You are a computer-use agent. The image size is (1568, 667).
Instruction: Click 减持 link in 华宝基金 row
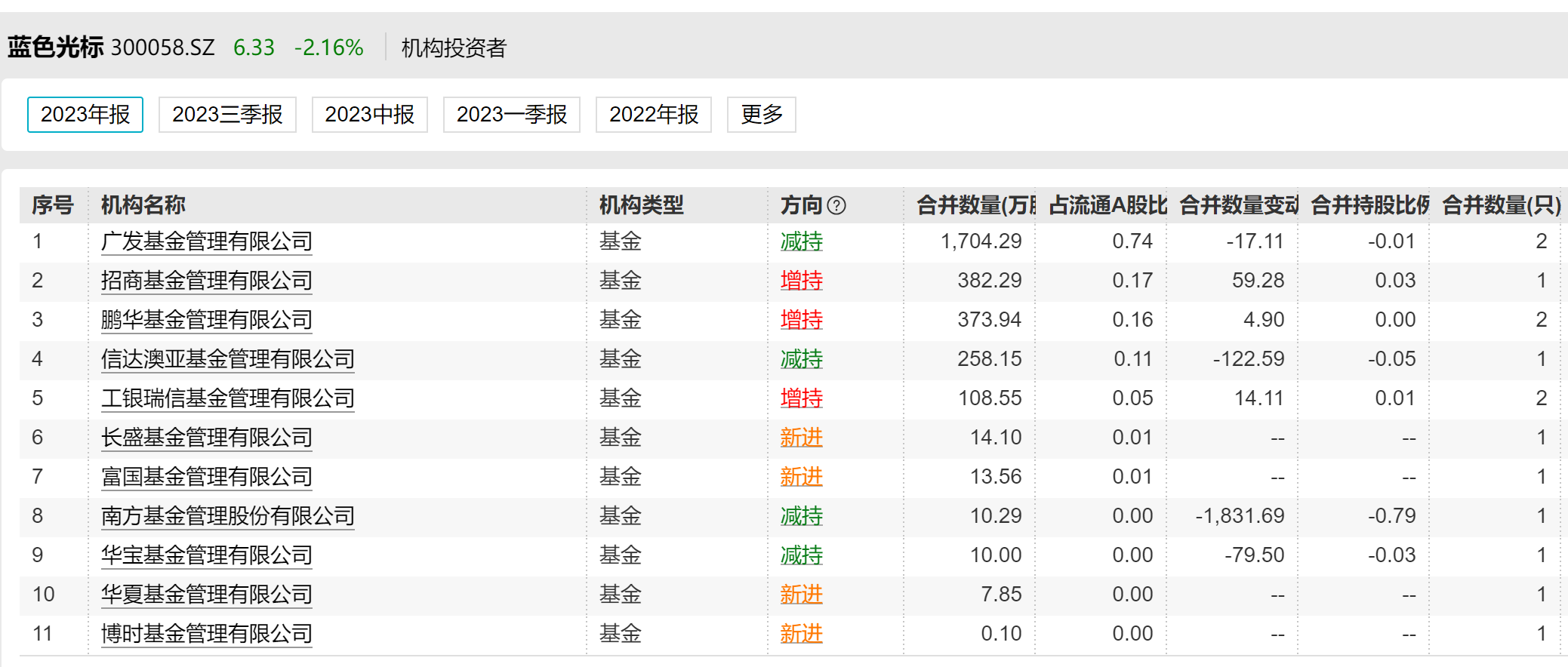(x=802, y=555)
